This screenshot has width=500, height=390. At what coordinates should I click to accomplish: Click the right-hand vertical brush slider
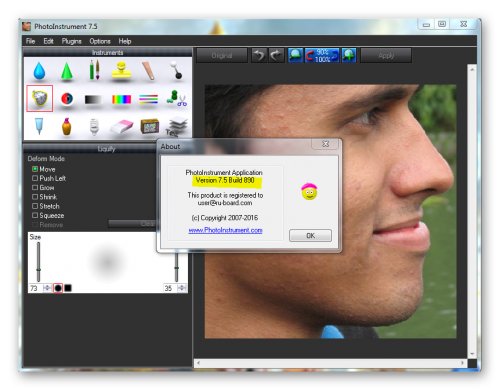point(176,267)
